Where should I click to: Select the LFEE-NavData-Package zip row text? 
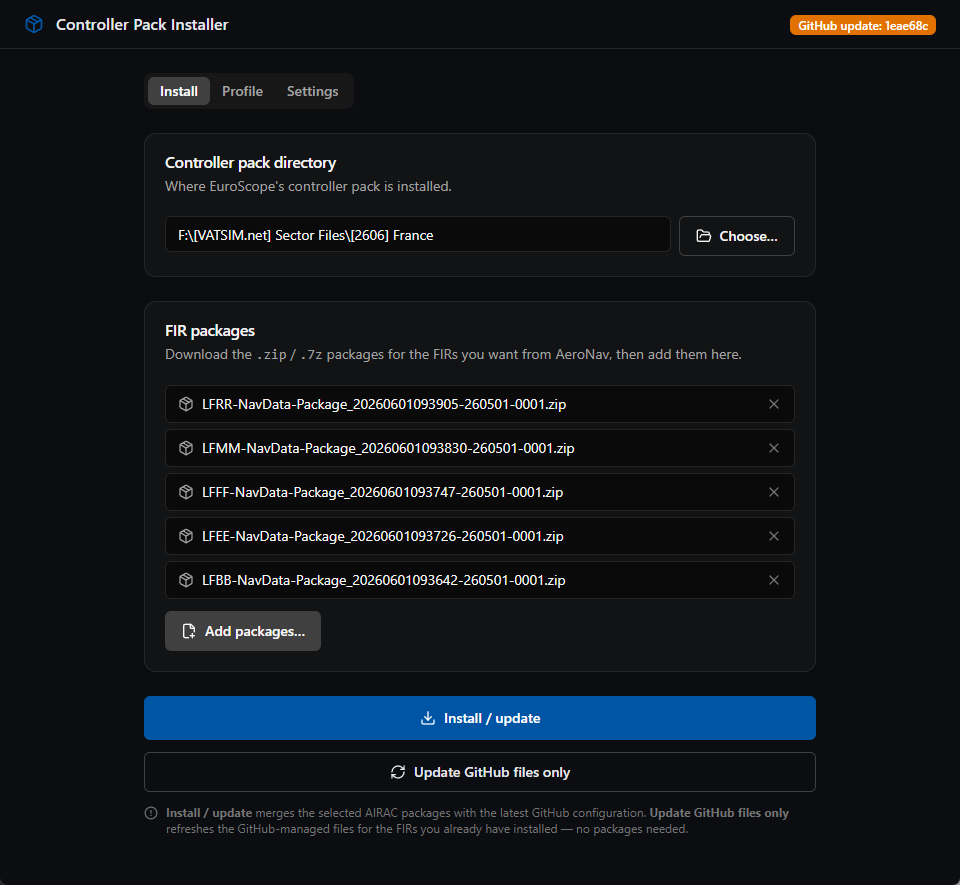(383, 537)
